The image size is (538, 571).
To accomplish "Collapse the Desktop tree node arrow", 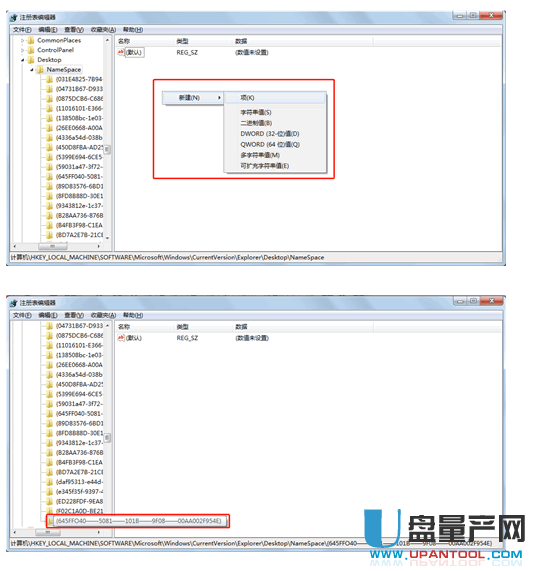I will point(23,60).
